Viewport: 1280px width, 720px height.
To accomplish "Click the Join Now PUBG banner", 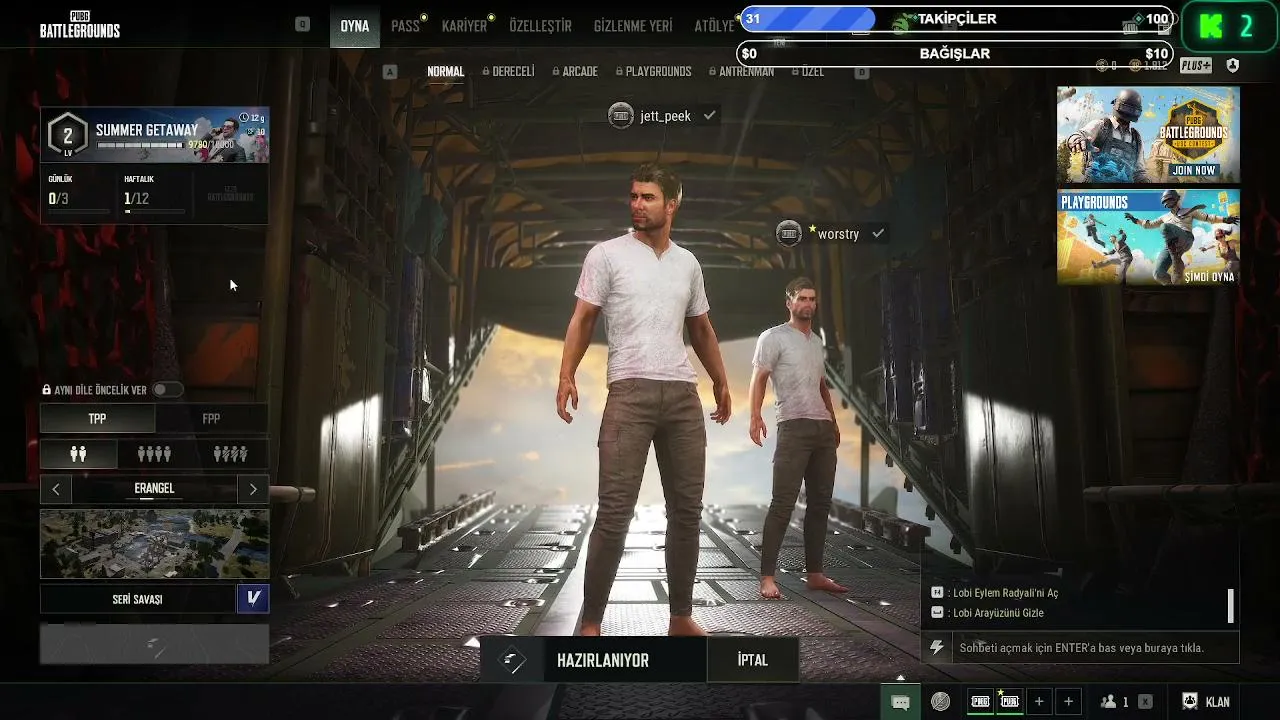I will tap(1148, 134).
